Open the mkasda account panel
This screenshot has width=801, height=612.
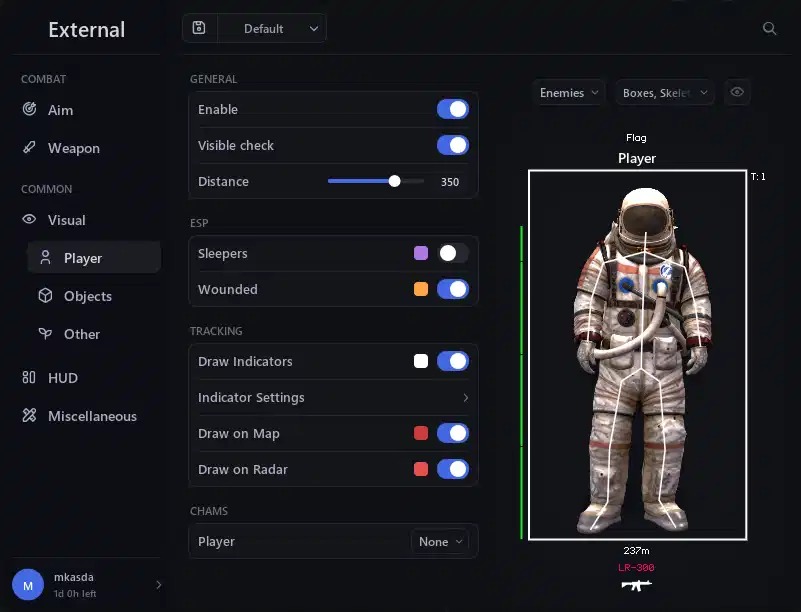click(85, 584)
